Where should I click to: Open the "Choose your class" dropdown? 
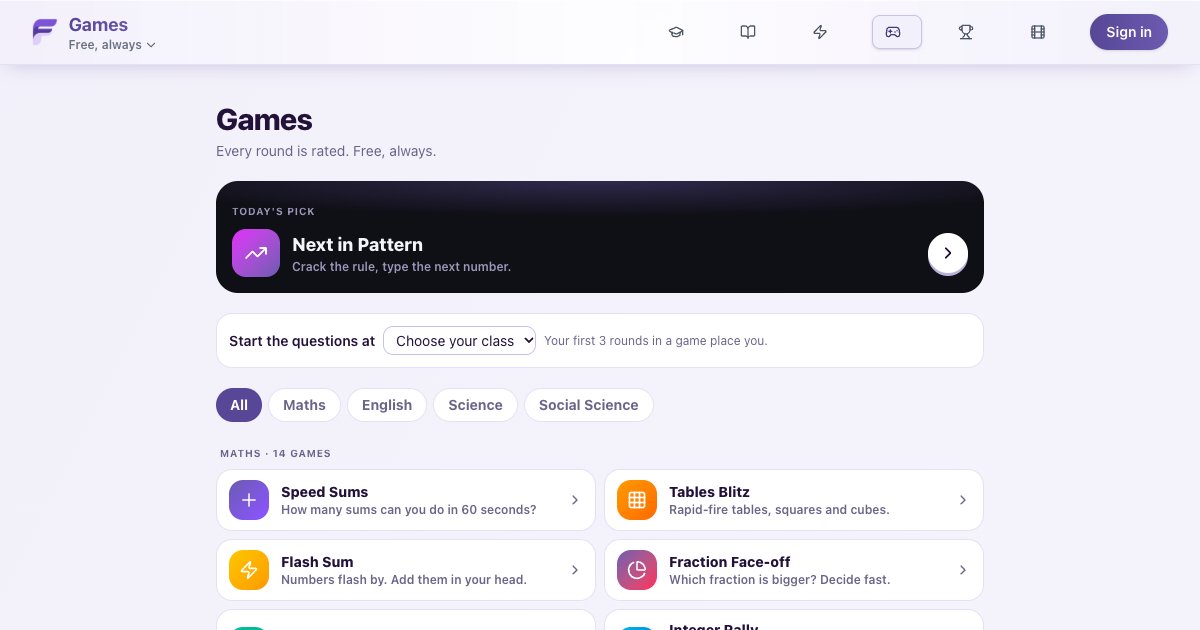460,341
